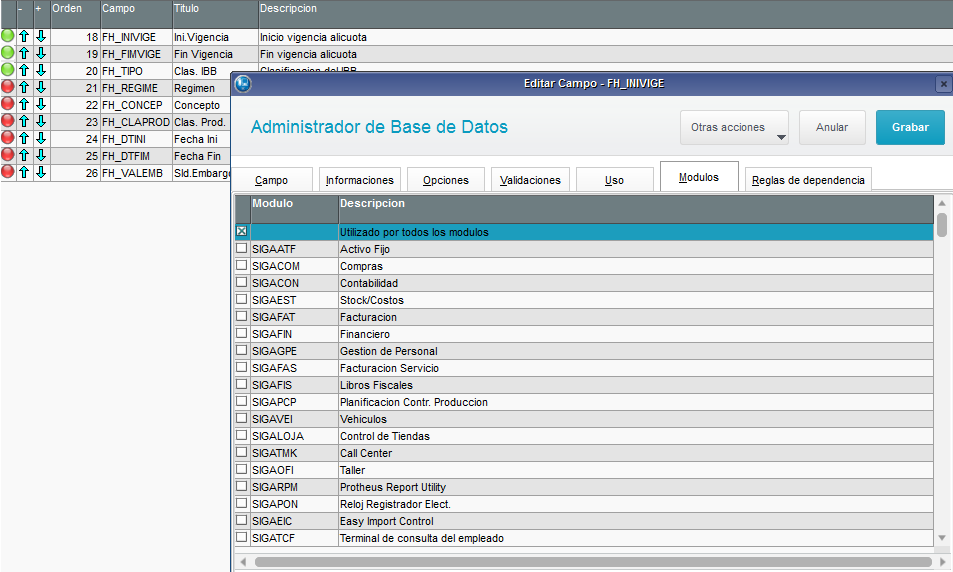Uncheck 'Utilizado por todos los modulos' checkbox
The height and width of the screenshot is (572, 953).
pos(241,231)
